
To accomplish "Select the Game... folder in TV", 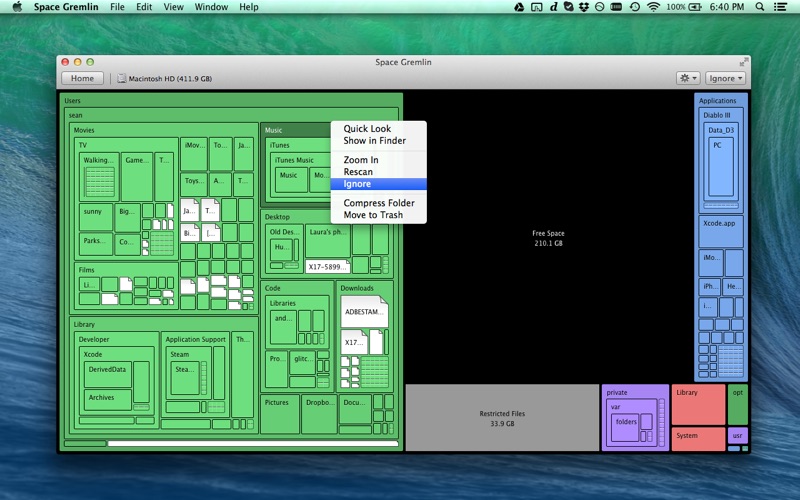I will pyautogui.click(x=137, y=176).
